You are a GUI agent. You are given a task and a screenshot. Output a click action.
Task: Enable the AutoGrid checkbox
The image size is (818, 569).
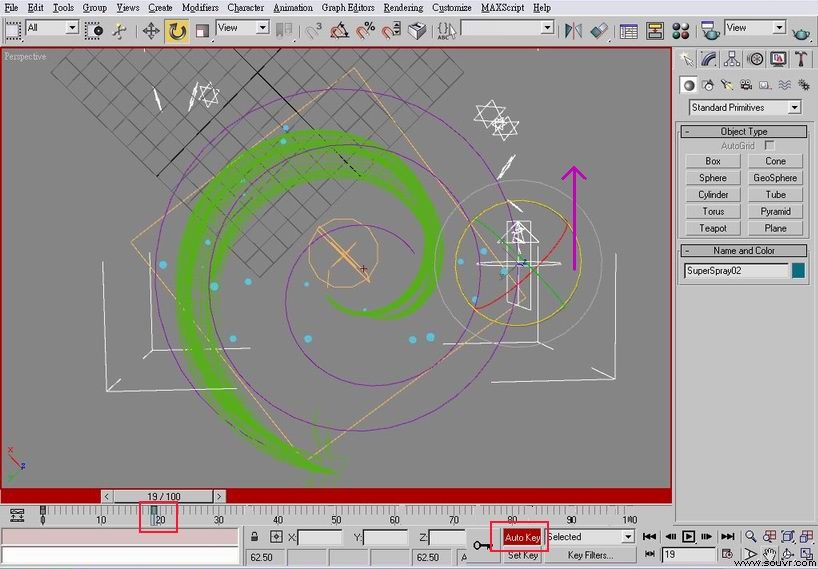point(769,146)
